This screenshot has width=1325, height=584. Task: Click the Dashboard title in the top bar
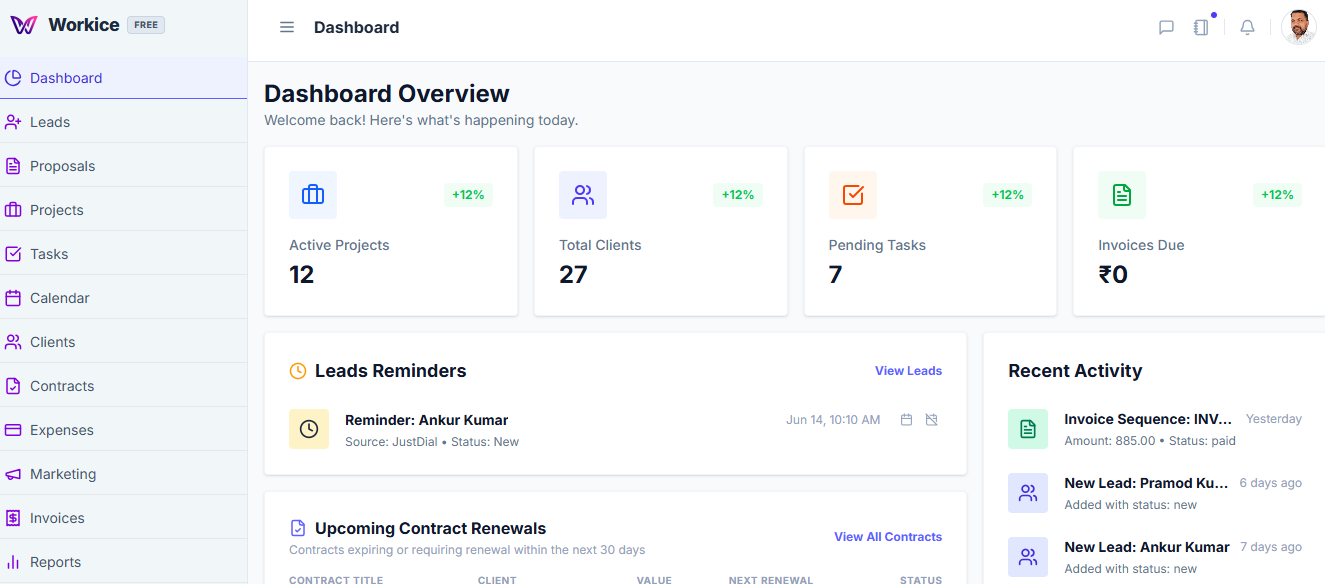coord(356,28)
